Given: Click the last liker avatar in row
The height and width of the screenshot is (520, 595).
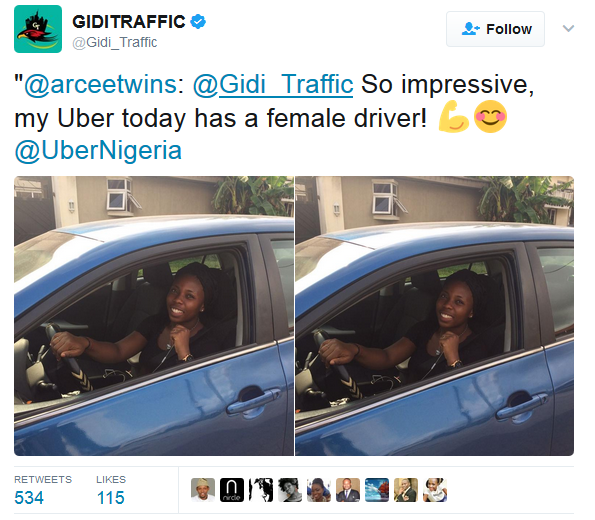Looking at the screenshot, I should pyautogui.click(x=435, y=490).
